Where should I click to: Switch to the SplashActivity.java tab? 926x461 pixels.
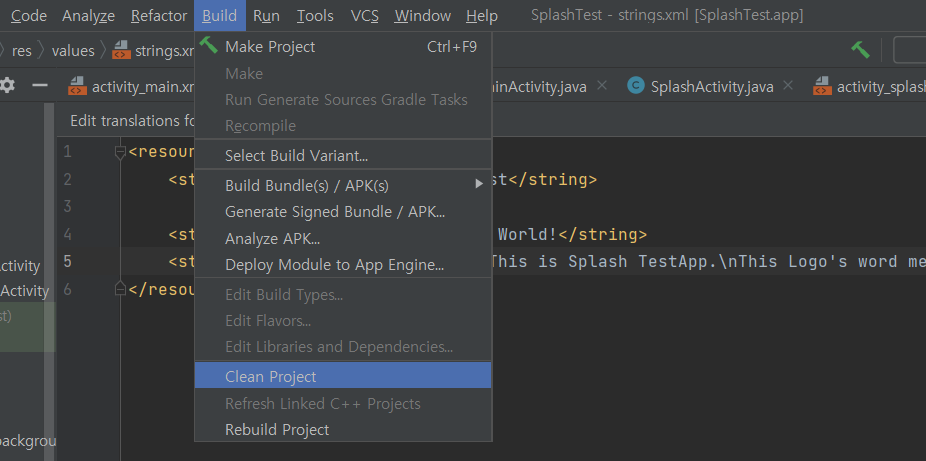point(711,87)
